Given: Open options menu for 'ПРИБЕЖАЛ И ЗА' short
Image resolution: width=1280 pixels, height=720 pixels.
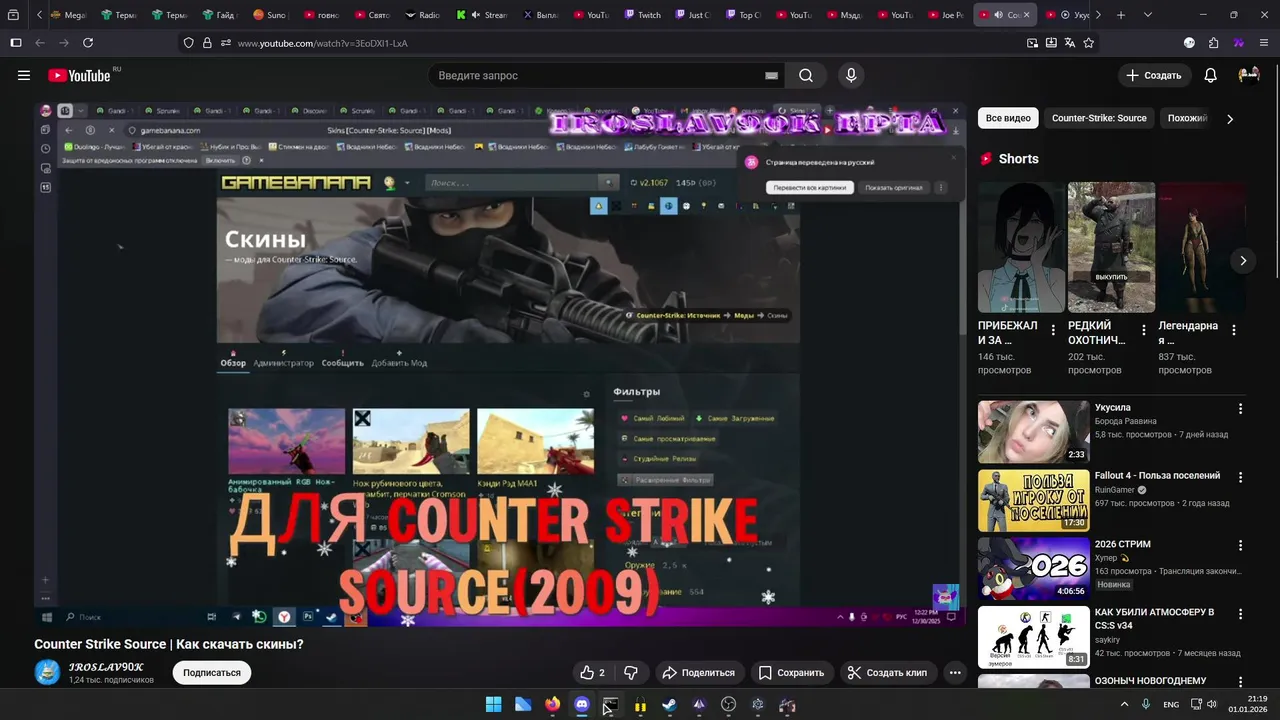Looking at the screenshot, I should coord(1053,330).
